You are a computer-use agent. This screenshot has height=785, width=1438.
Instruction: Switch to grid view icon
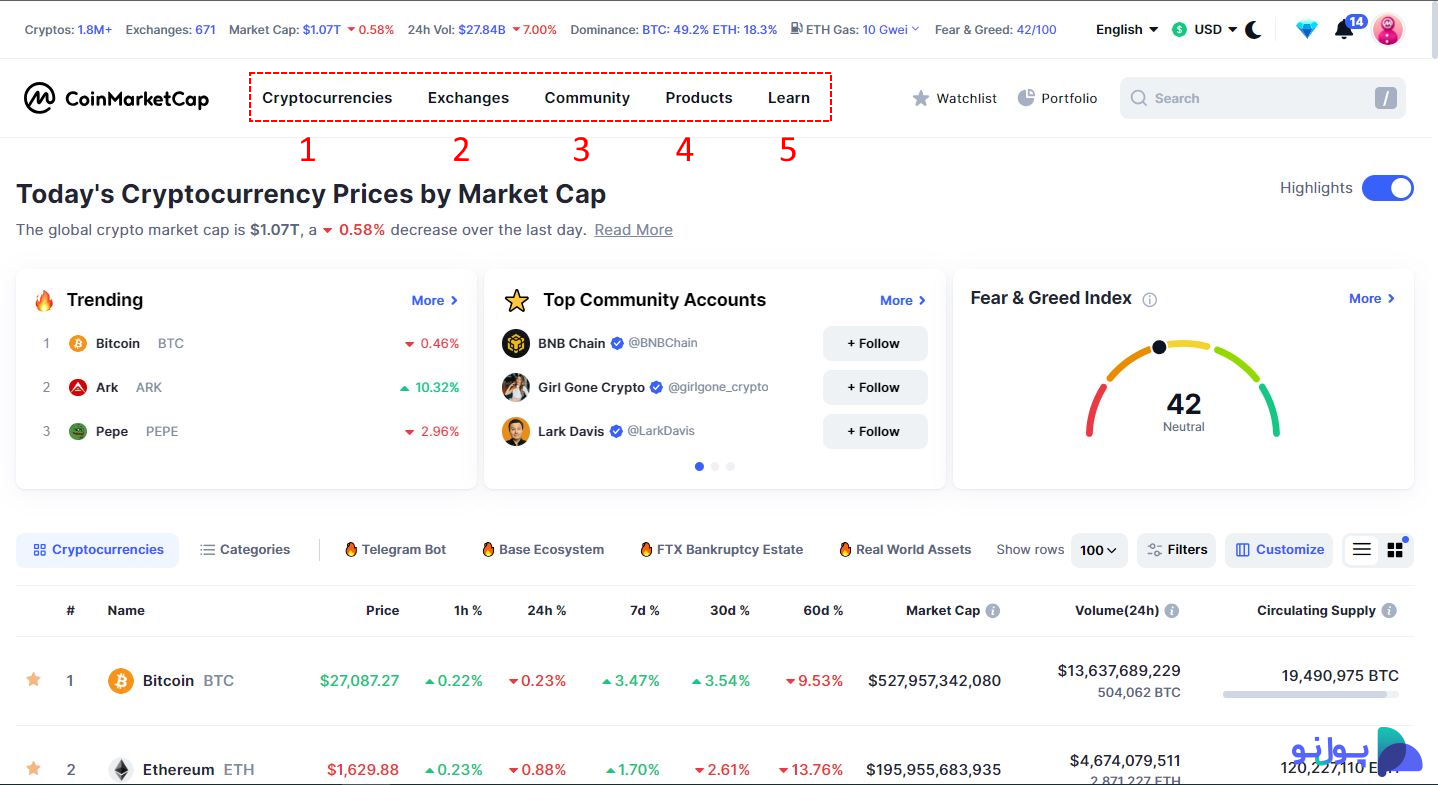(x=1395, y=550)
